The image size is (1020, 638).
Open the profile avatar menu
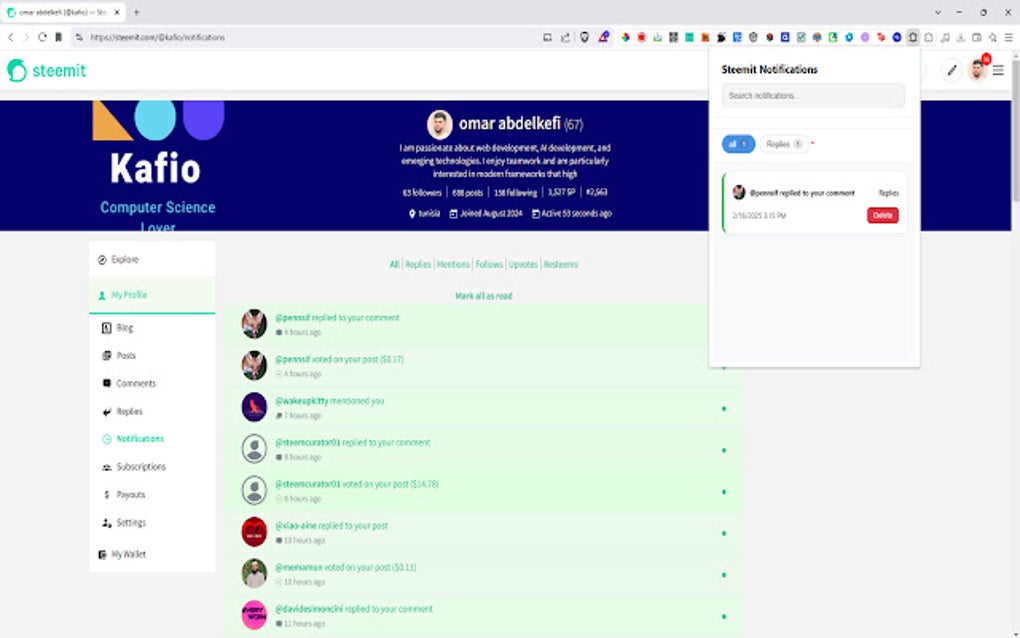click(x=976, y=70)
